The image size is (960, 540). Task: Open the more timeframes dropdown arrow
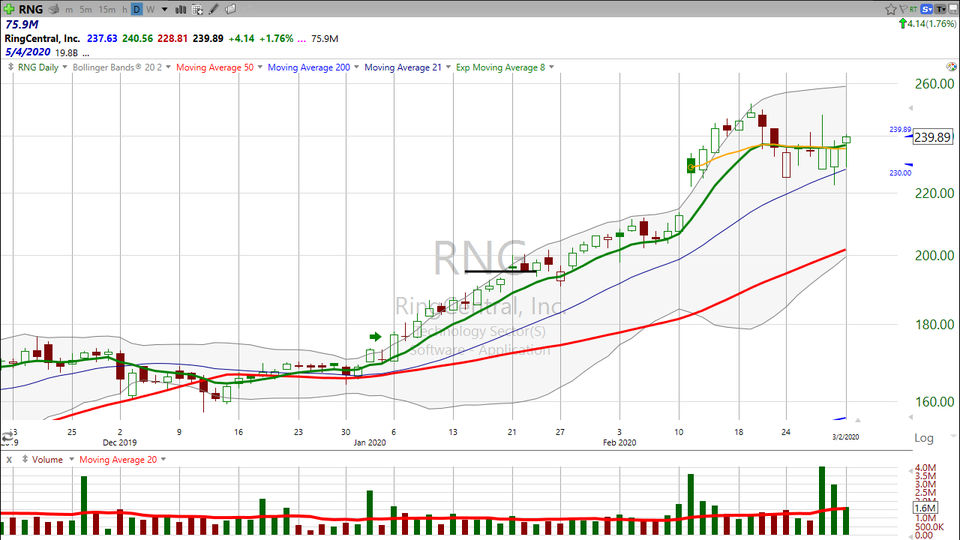(x=164, y=10)
